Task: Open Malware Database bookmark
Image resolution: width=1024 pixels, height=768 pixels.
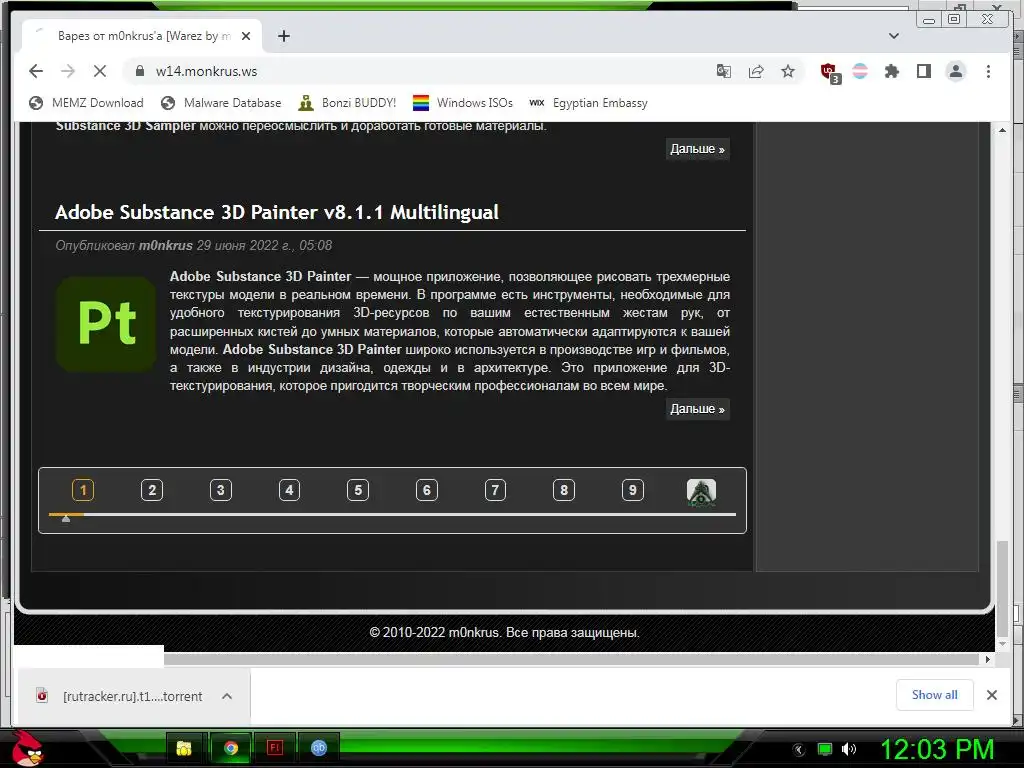Action: click(221, 103)
